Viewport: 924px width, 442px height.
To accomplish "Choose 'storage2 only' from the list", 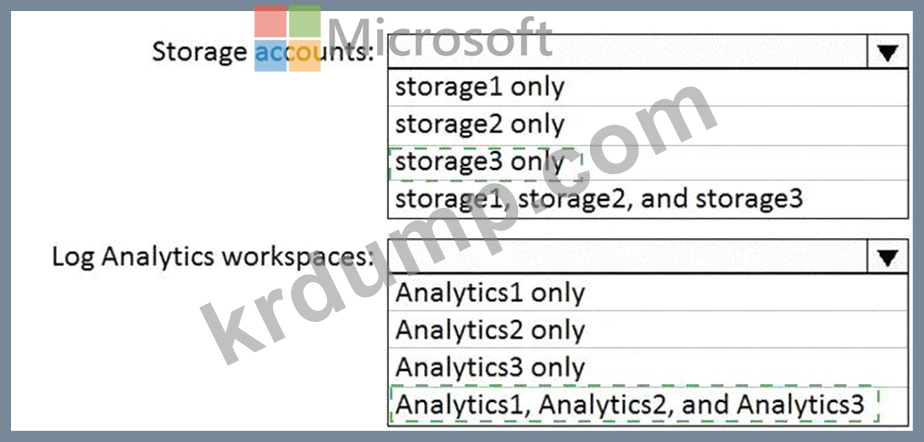I will 480,124.
